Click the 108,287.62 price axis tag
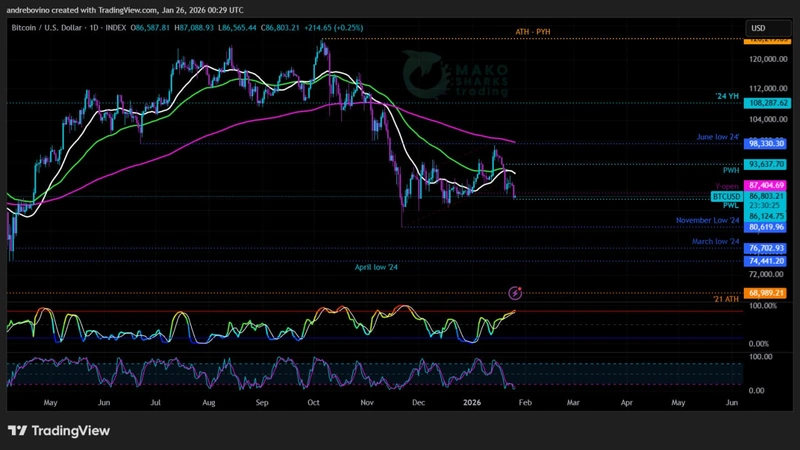Screen dimensions: 800x450 (768, 103)
